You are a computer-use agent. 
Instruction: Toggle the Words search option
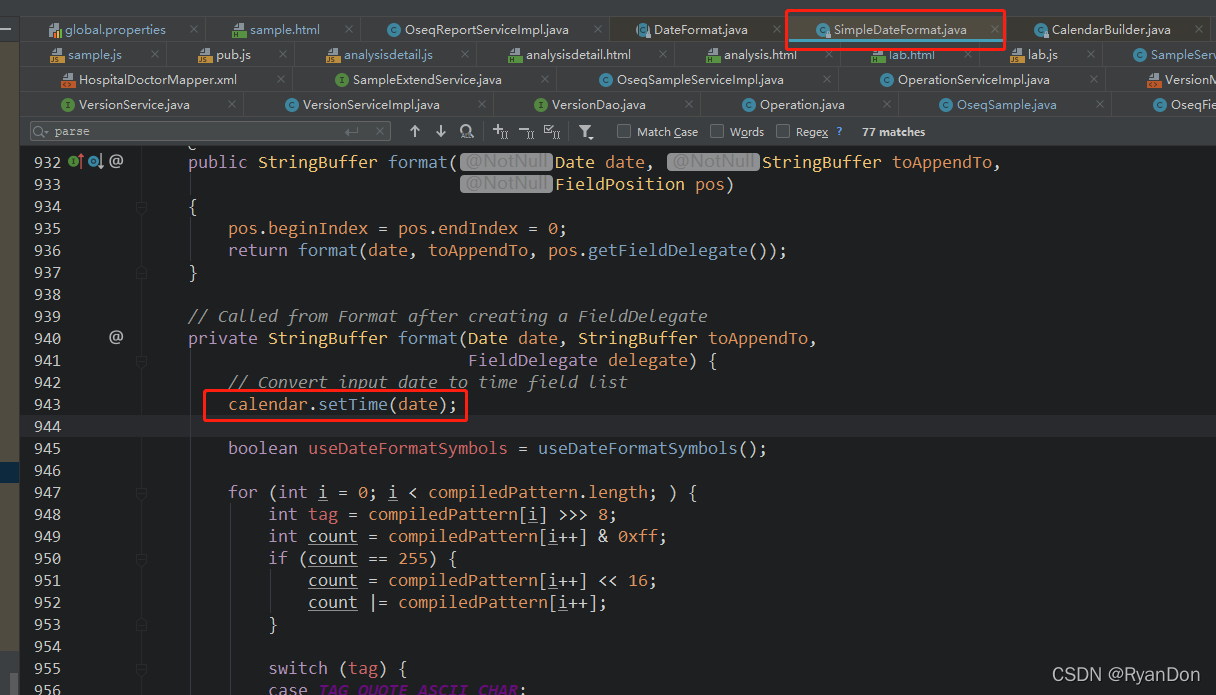coord(716,131)
